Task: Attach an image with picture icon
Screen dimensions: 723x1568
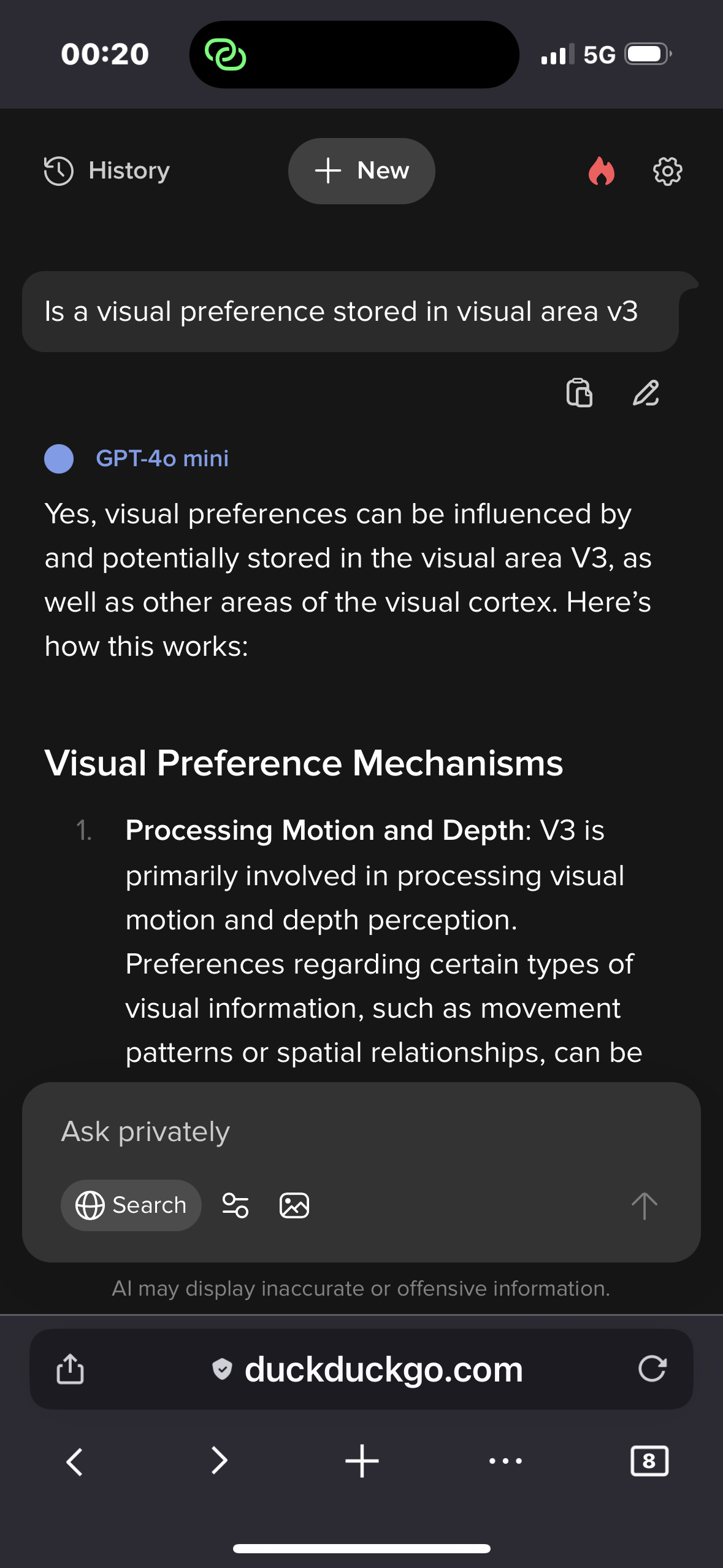Action: pyautogui.click(x=294, y=1205)
